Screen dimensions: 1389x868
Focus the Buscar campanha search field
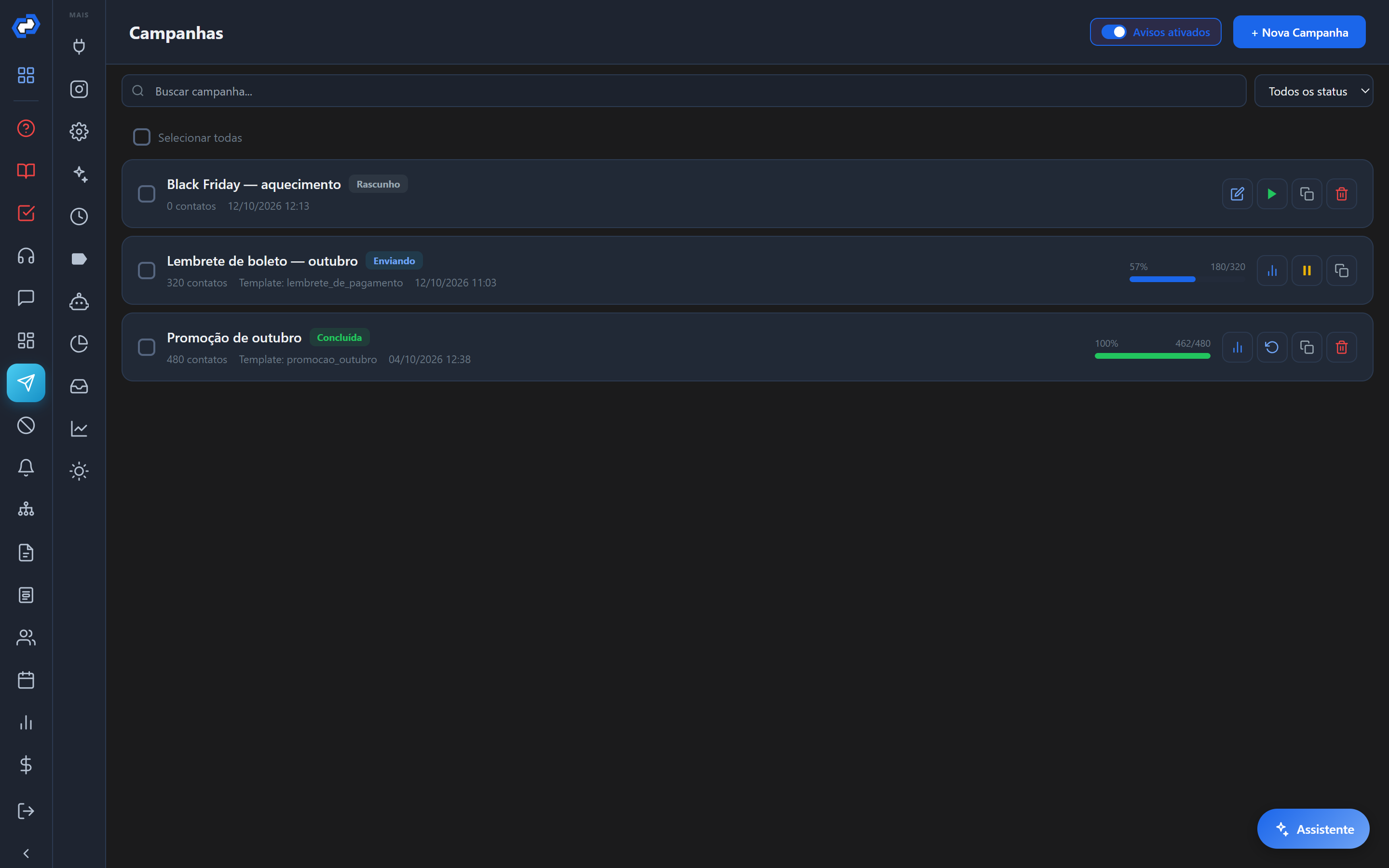[x=683, y=91]
